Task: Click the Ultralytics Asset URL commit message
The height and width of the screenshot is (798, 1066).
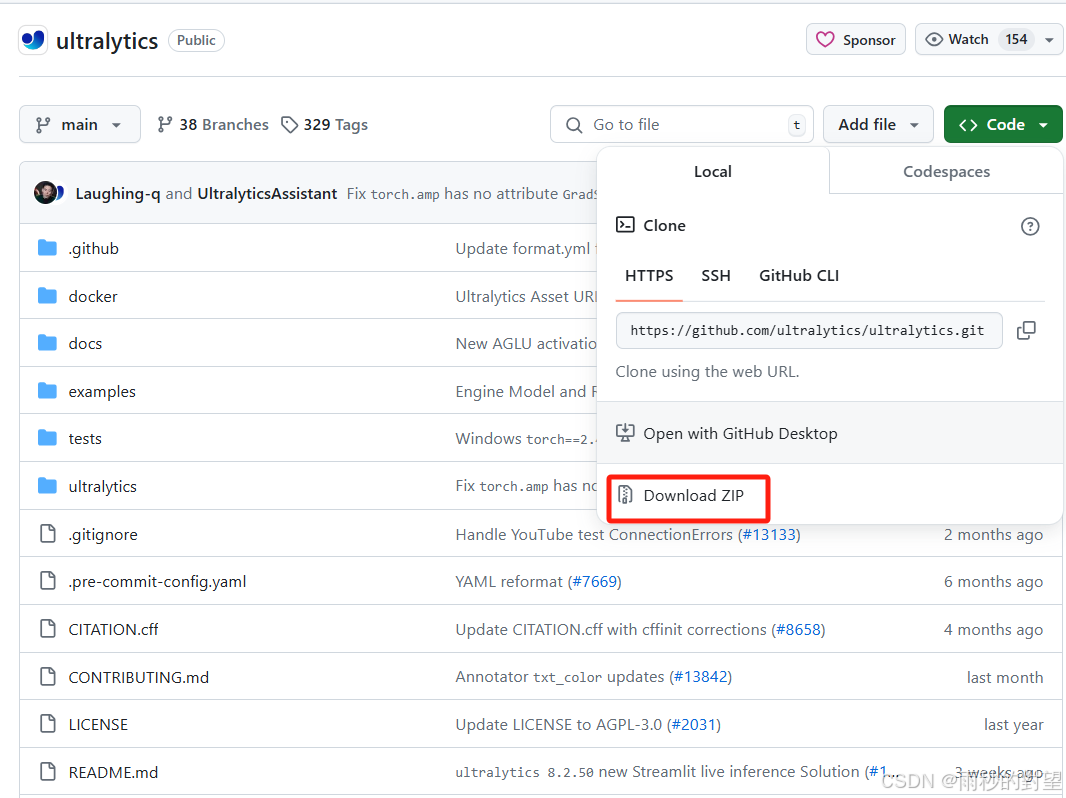Action: coord(526,296)
